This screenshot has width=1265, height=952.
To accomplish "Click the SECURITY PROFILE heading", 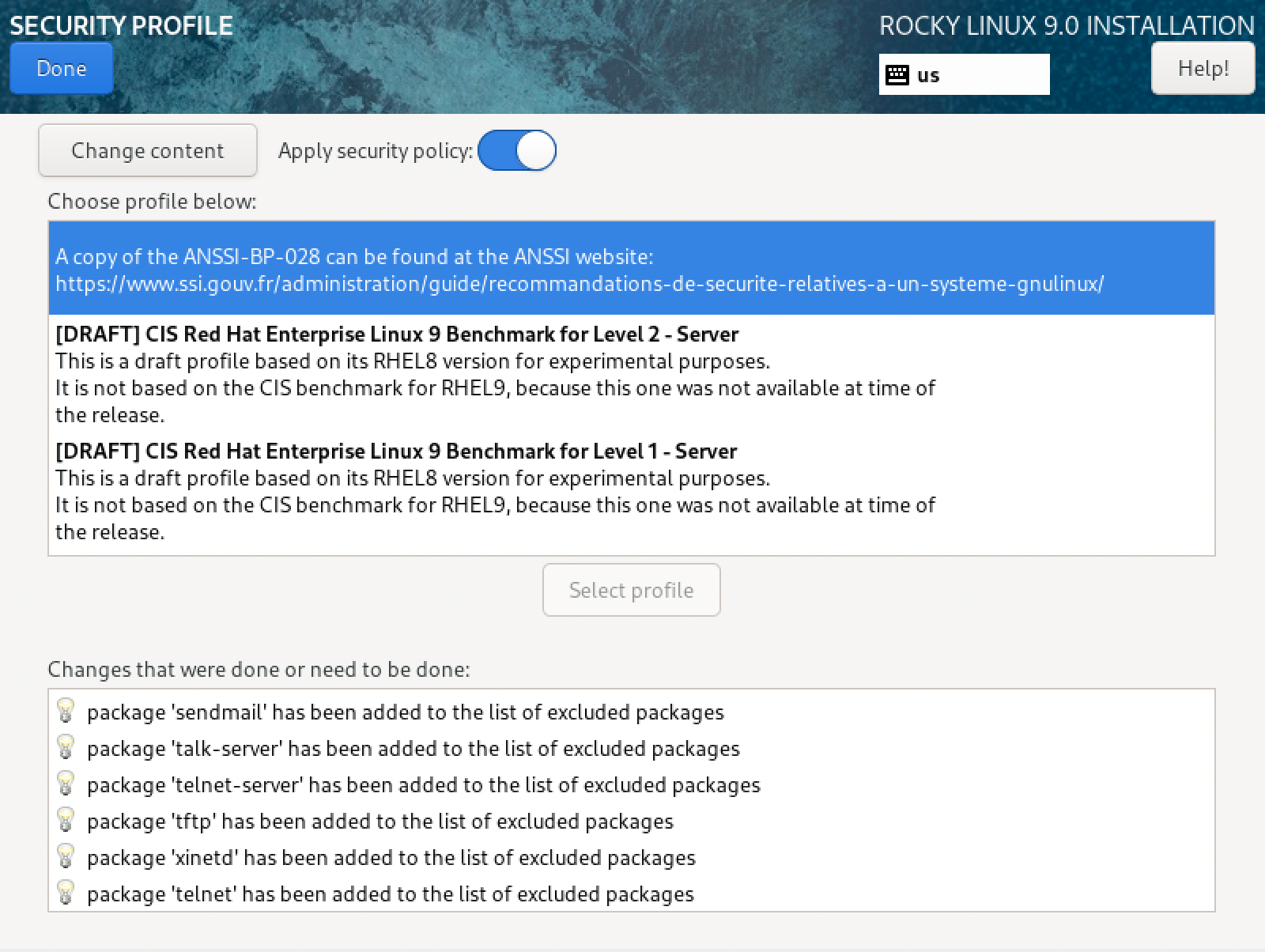I will 121,25.
